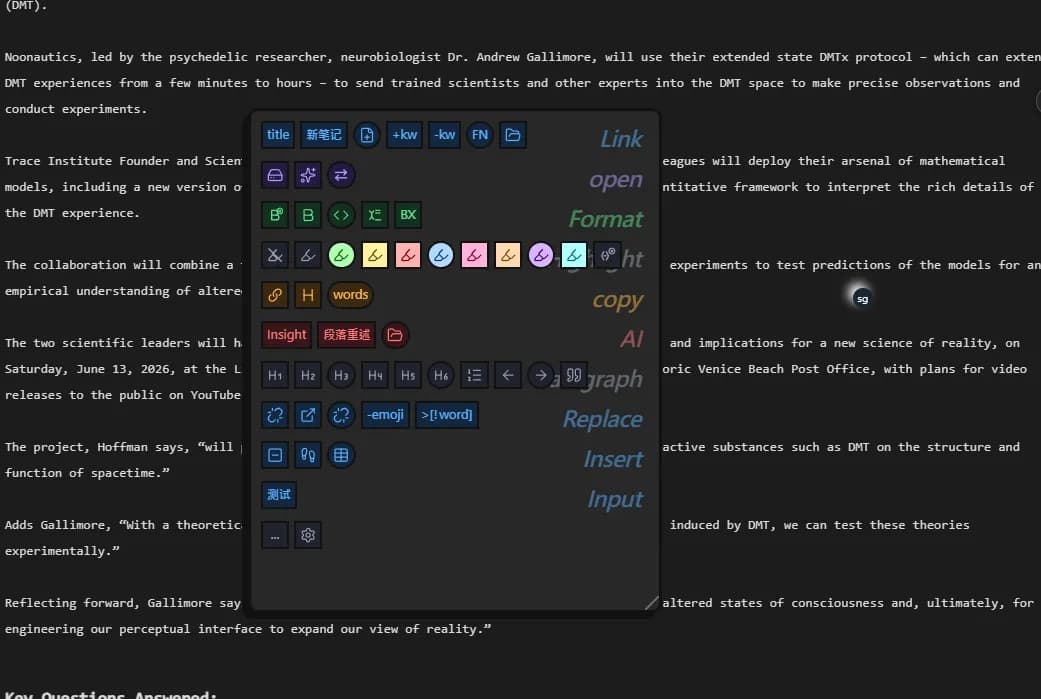Click the 新笔记 new-note button

[x=323, y=135]
